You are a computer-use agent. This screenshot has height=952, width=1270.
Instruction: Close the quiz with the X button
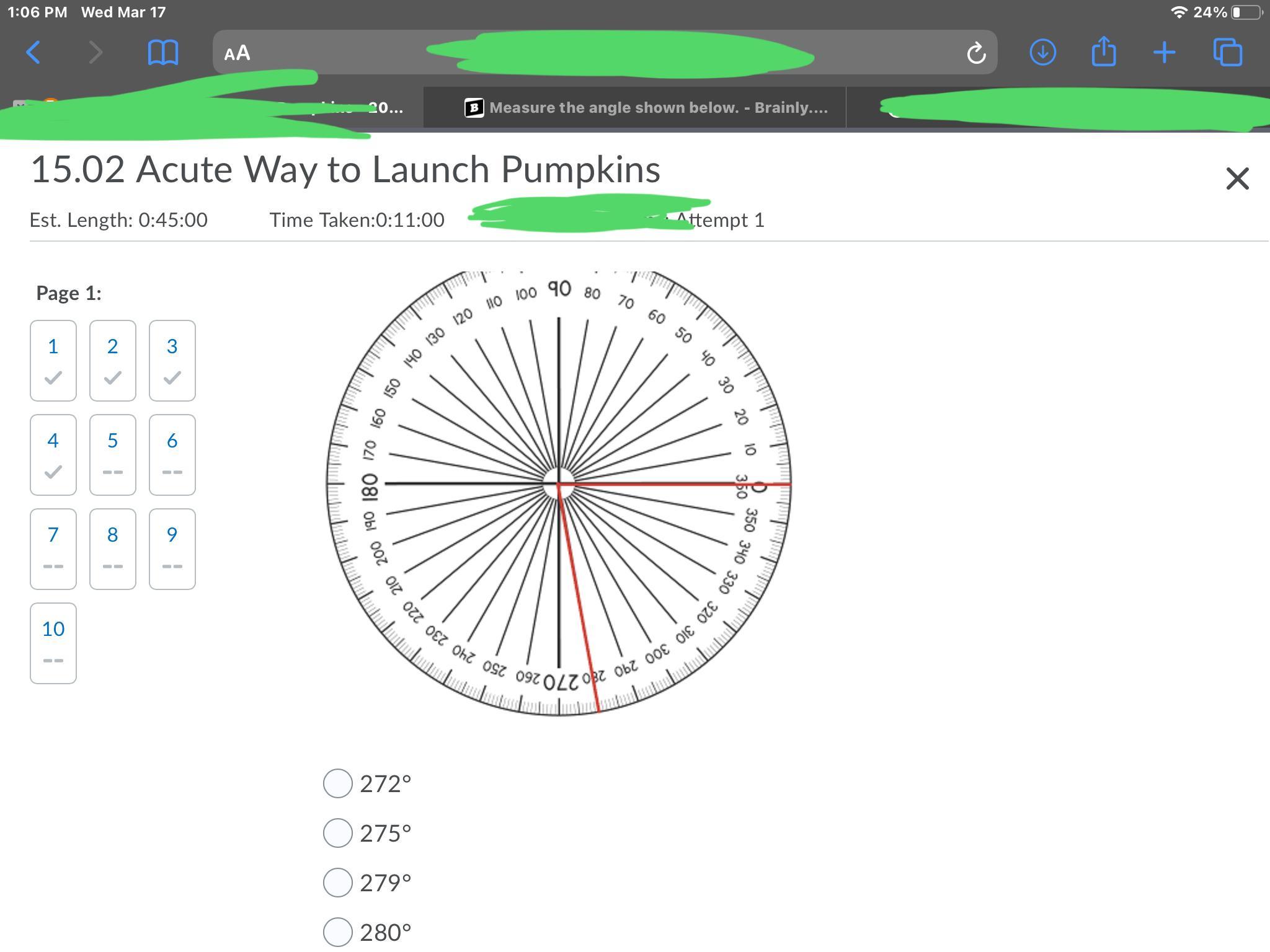point(1237,179)
